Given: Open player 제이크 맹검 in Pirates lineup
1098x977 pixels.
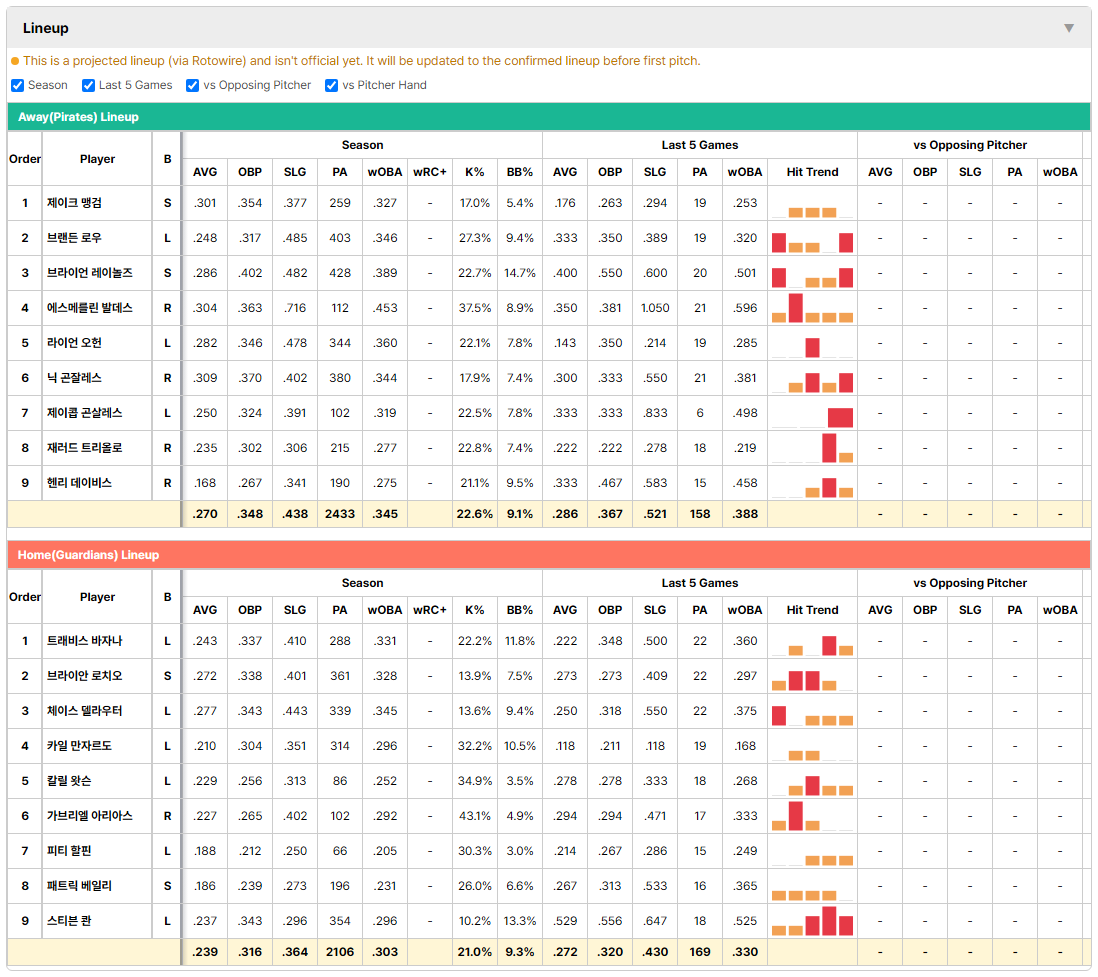Looking at the screenshot, I should click(74, 203).
